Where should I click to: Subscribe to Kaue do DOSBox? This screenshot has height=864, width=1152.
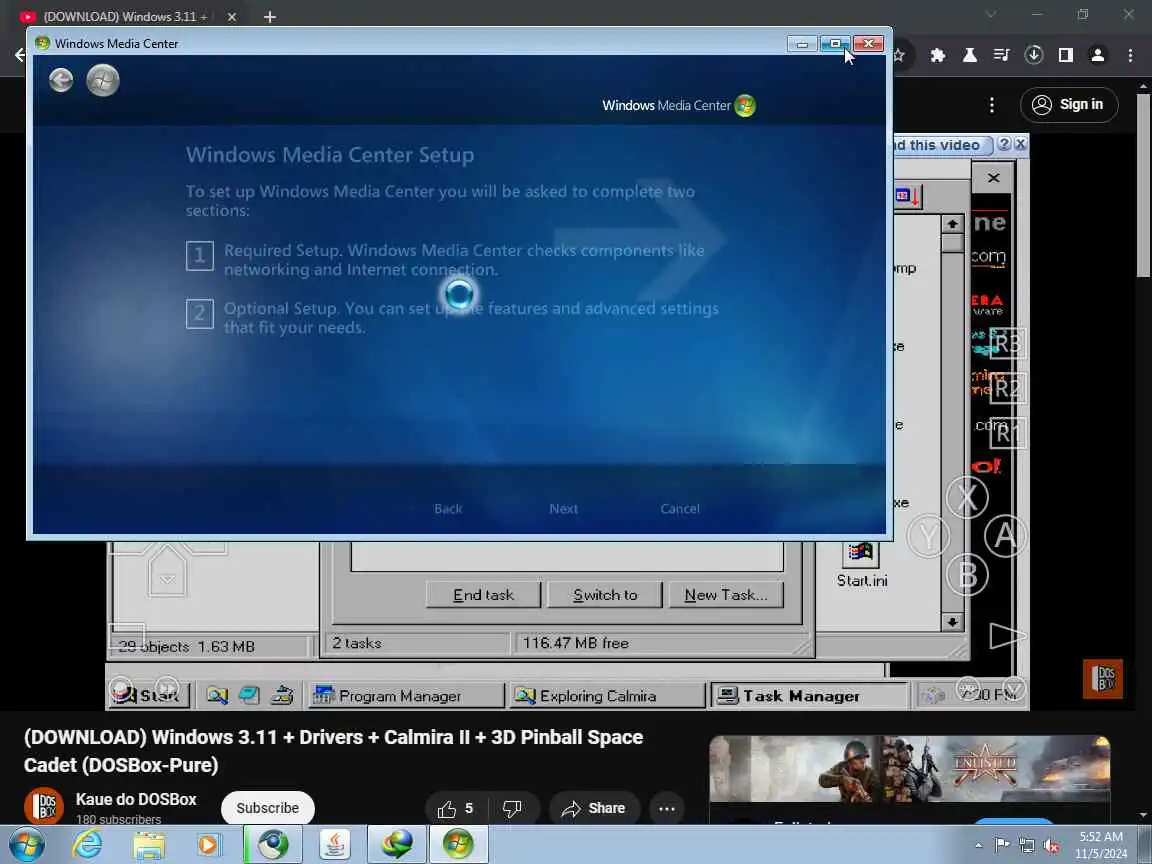pos(267,807)
